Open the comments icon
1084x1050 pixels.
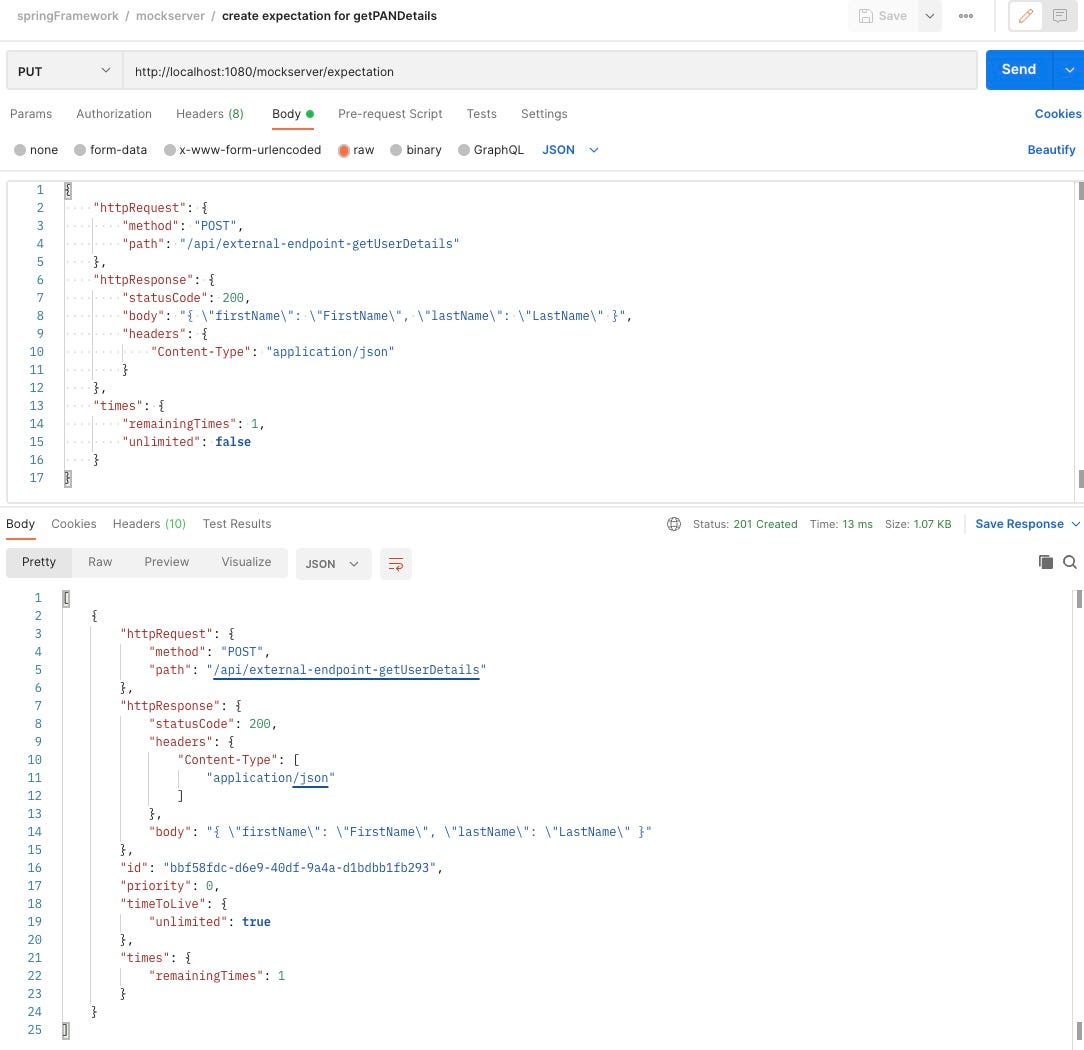click(x=1059, y=16)
